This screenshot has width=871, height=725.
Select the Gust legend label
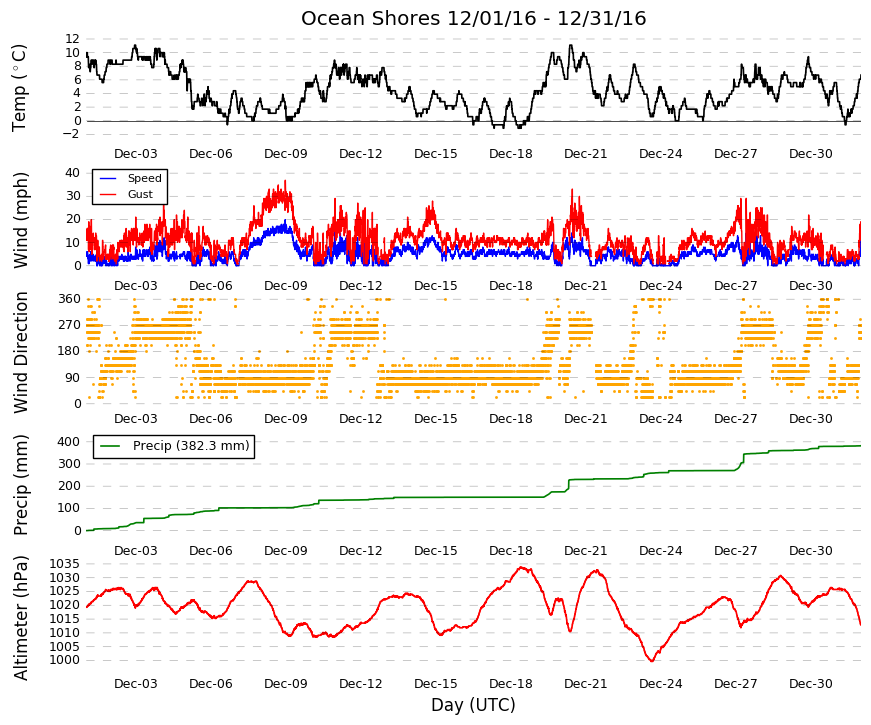(140, 194)
